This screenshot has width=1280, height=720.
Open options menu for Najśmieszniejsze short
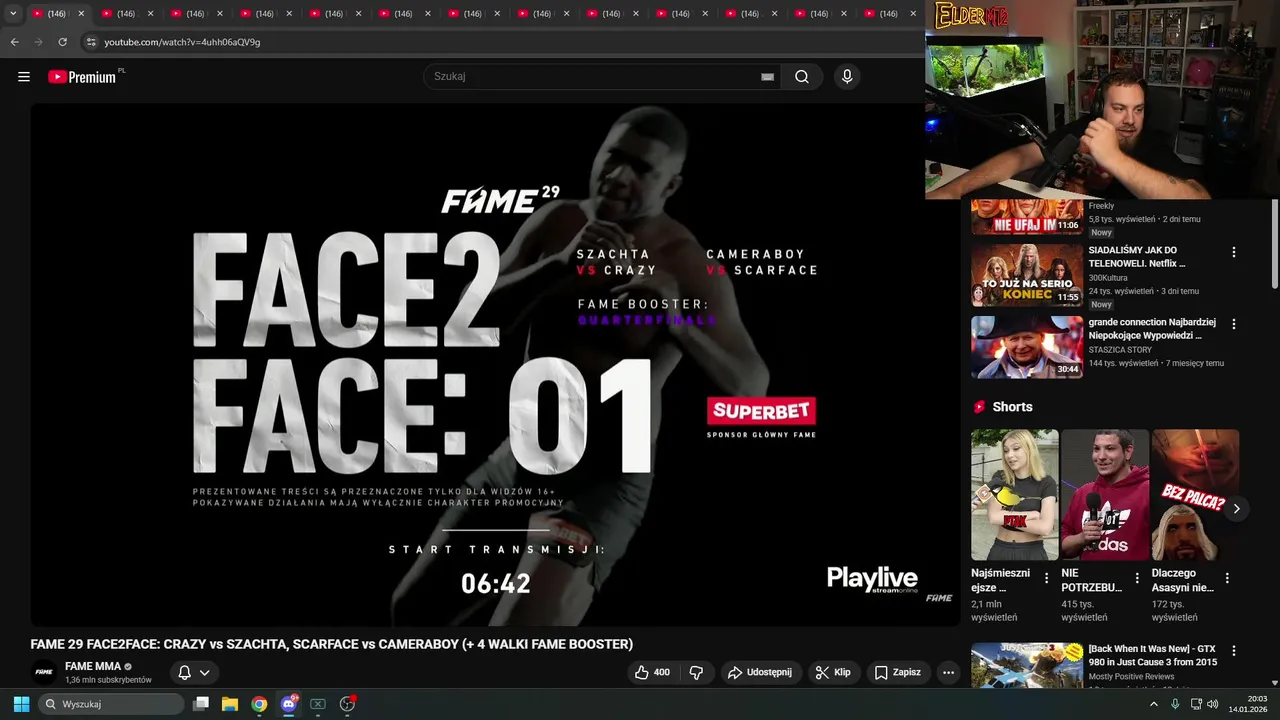(x=1047, y=578)
